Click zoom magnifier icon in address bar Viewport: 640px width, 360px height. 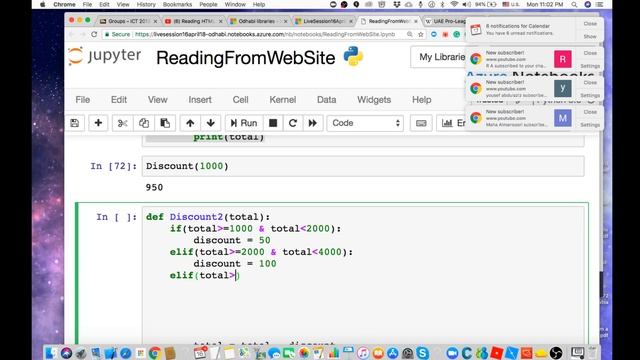[409, 34]
